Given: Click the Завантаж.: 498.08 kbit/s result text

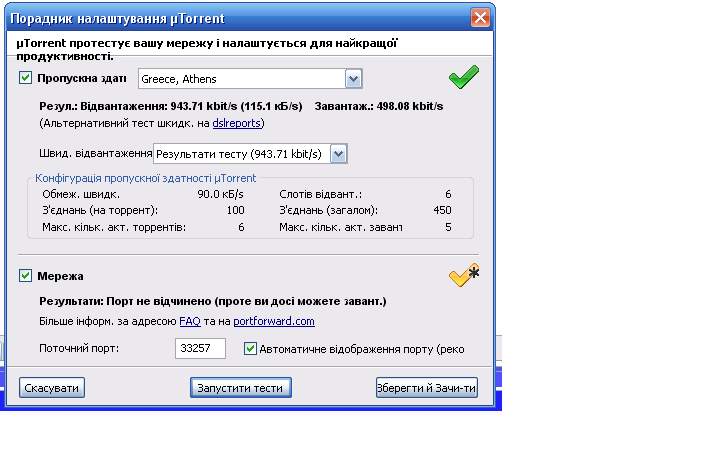Looking at the screenshot, I should 379,107.
